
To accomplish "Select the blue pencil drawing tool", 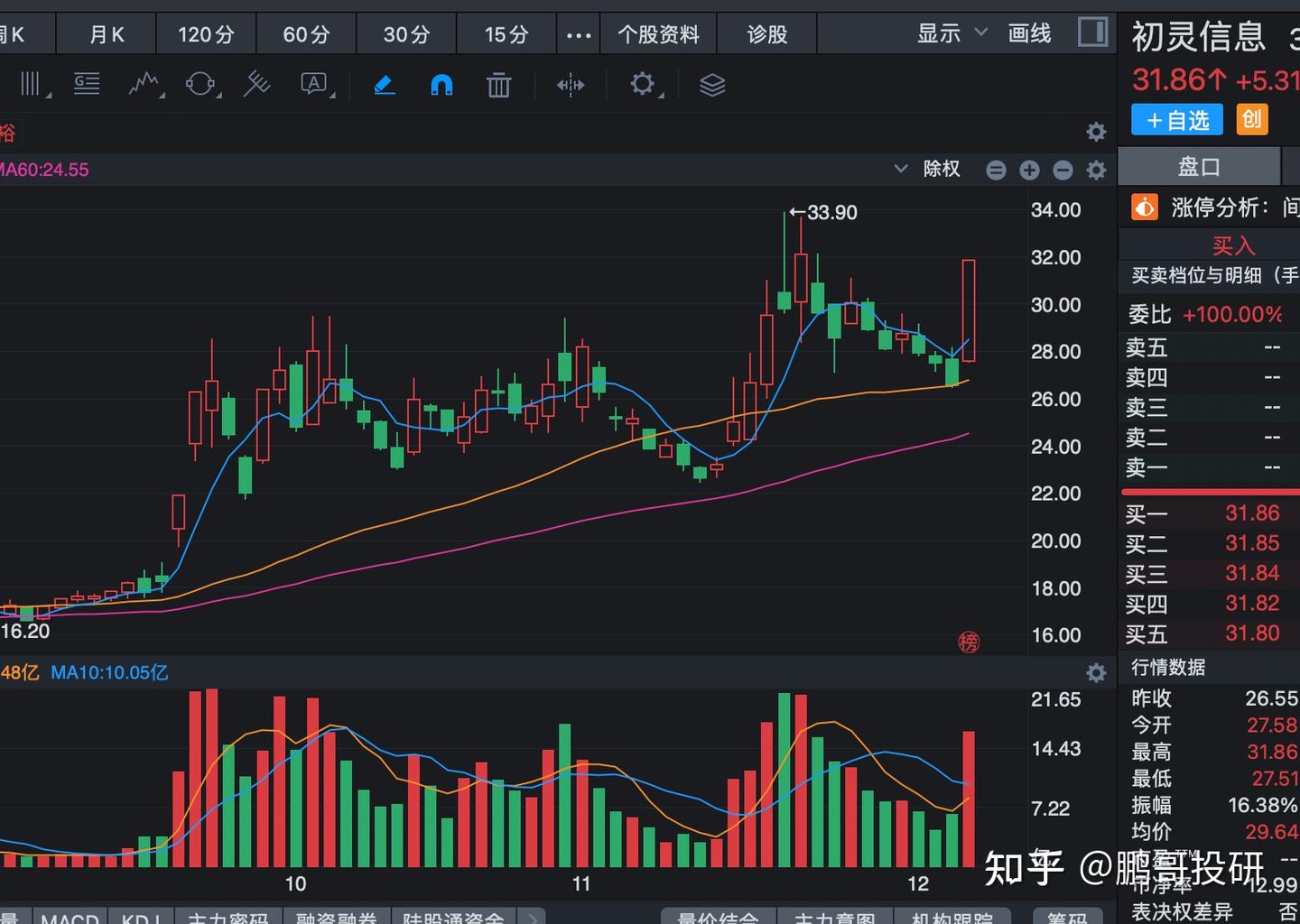I will point(384,84).
